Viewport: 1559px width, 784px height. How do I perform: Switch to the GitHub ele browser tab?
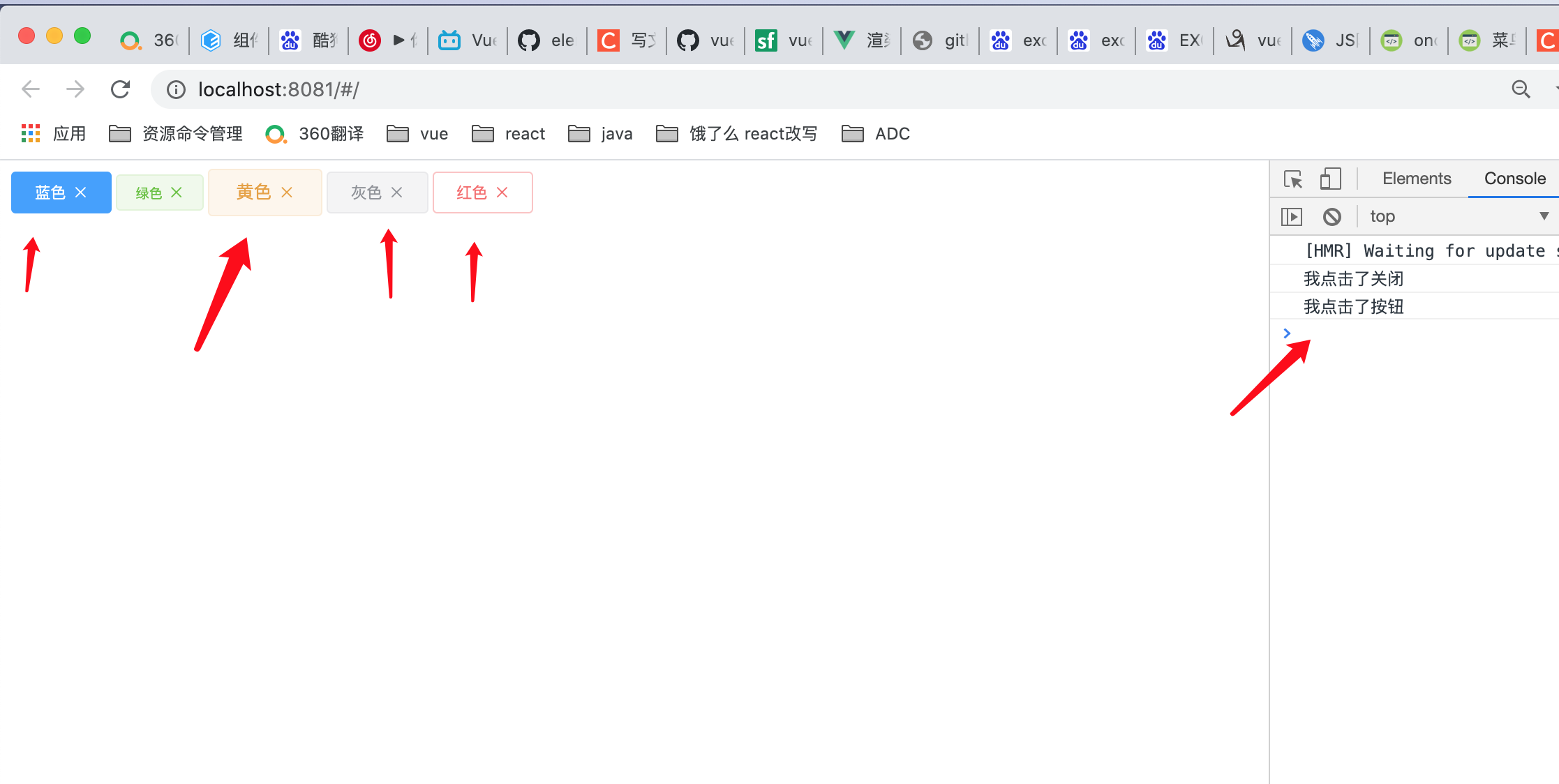pyautogui.click(x=546, y=40)
